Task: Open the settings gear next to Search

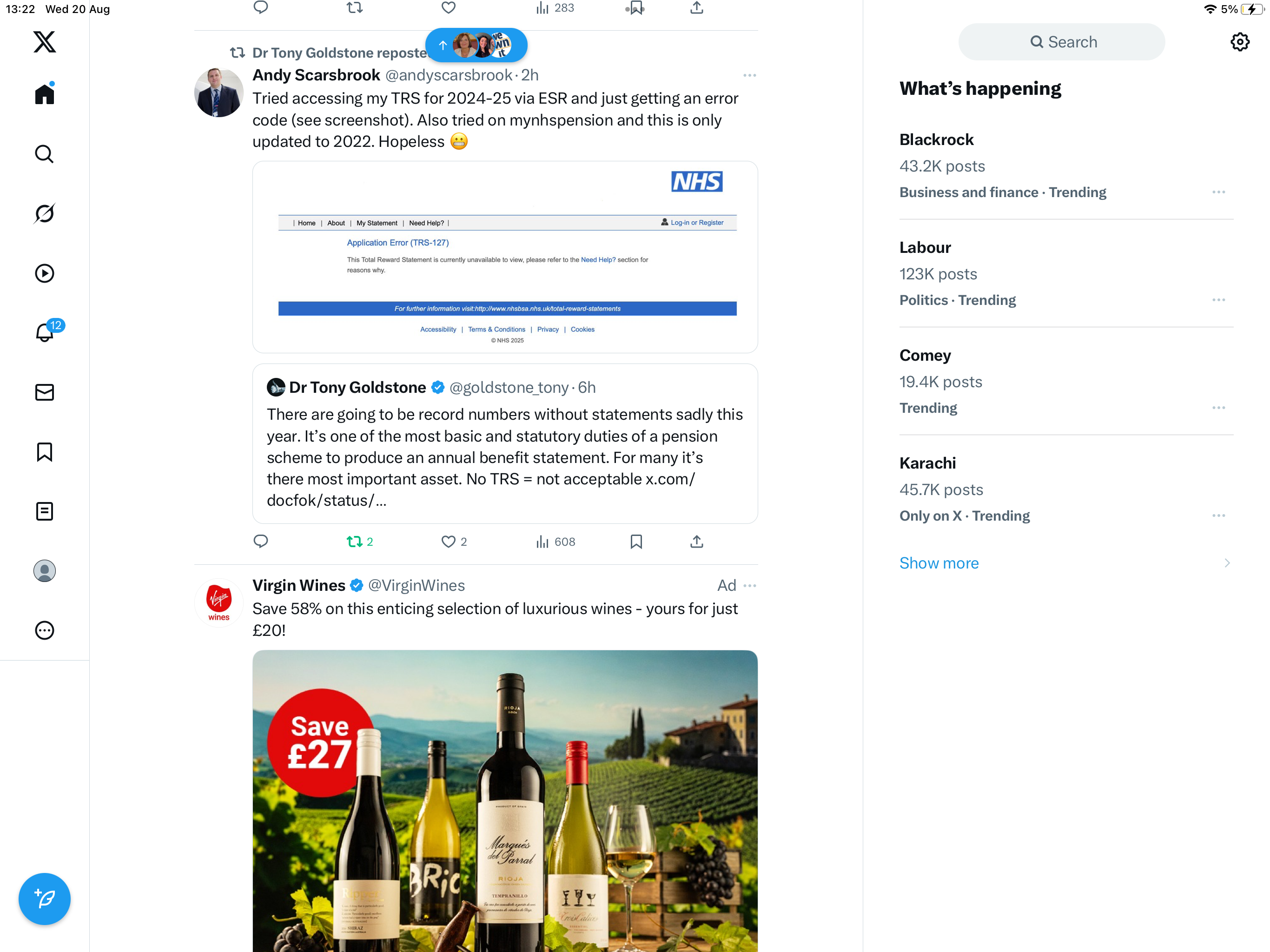Action: point(1240,42)
